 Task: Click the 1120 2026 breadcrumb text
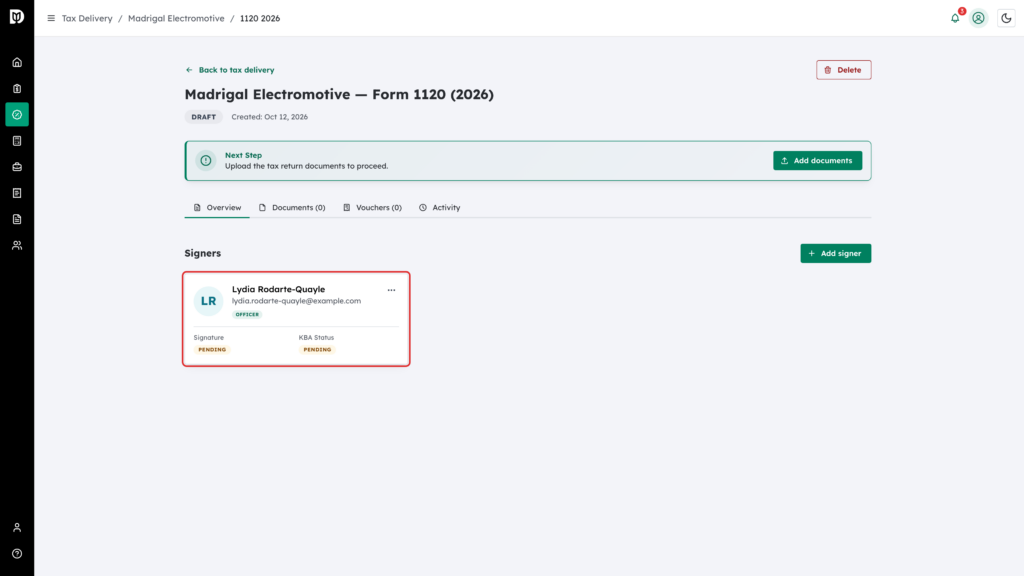[x=260, y=18]
